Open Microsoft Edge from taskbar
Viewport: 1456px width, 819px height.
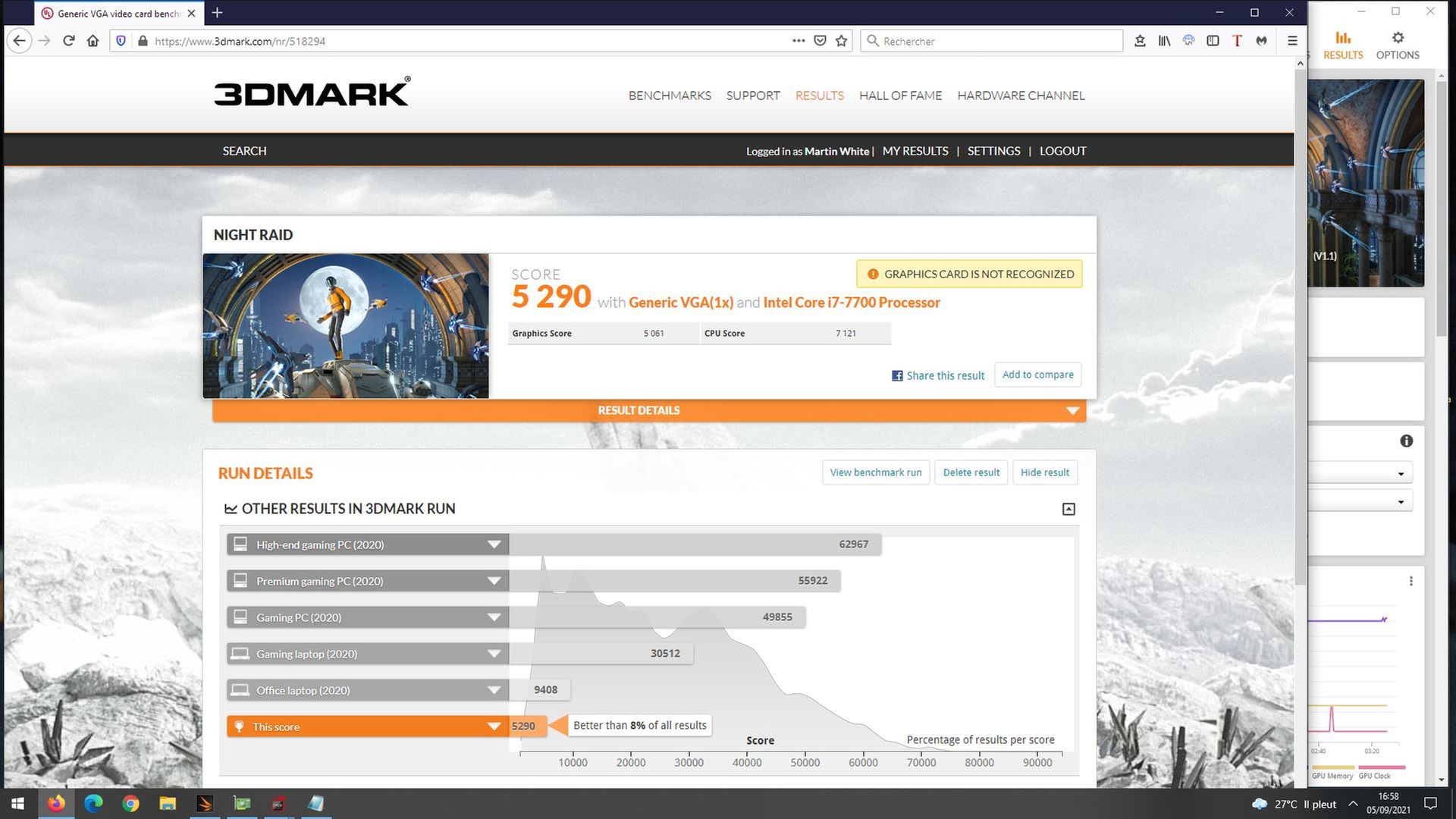pos(93,804)
